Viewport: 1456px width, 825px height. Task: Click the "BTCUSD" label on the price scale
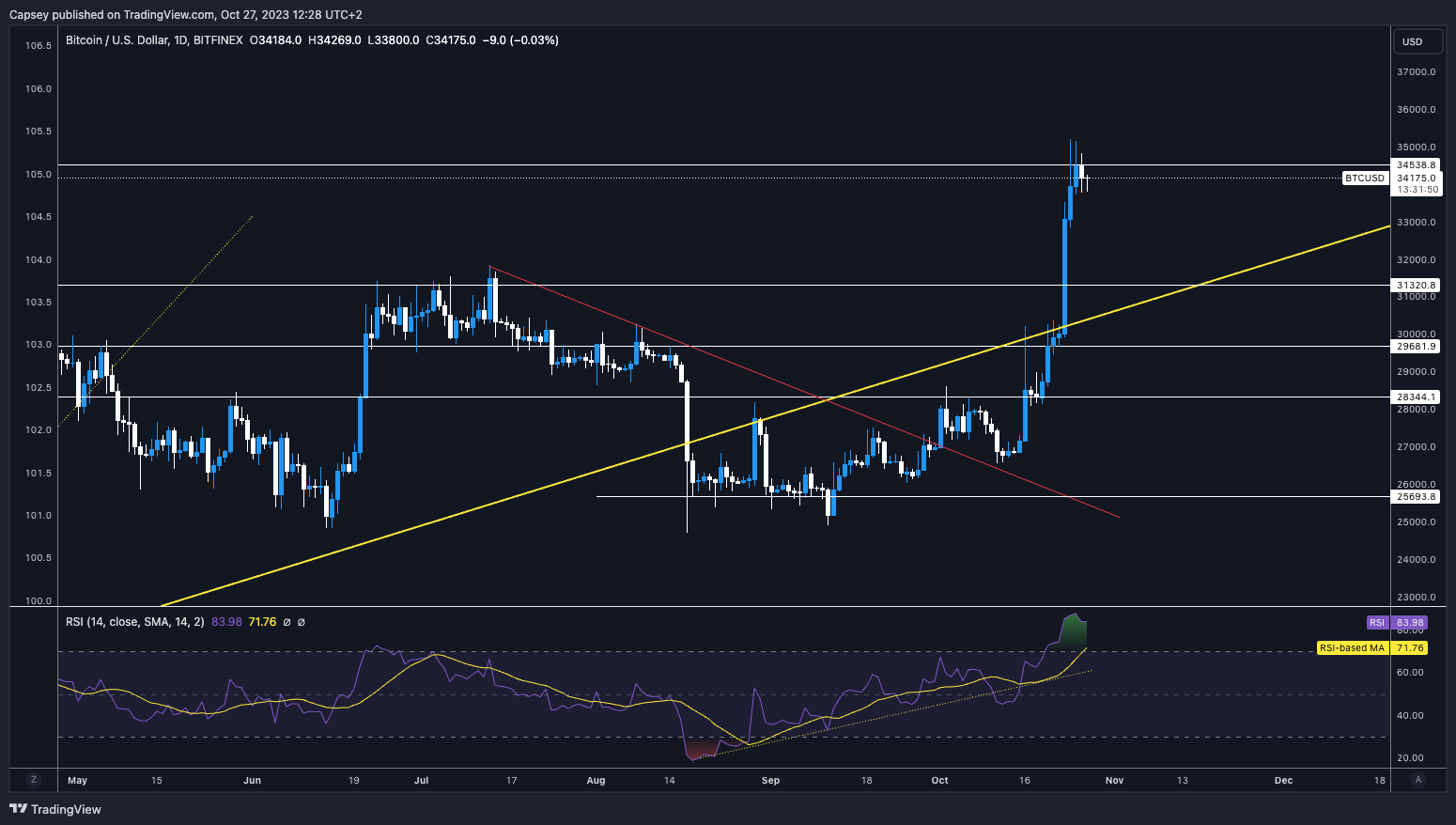click(1364, 178)
